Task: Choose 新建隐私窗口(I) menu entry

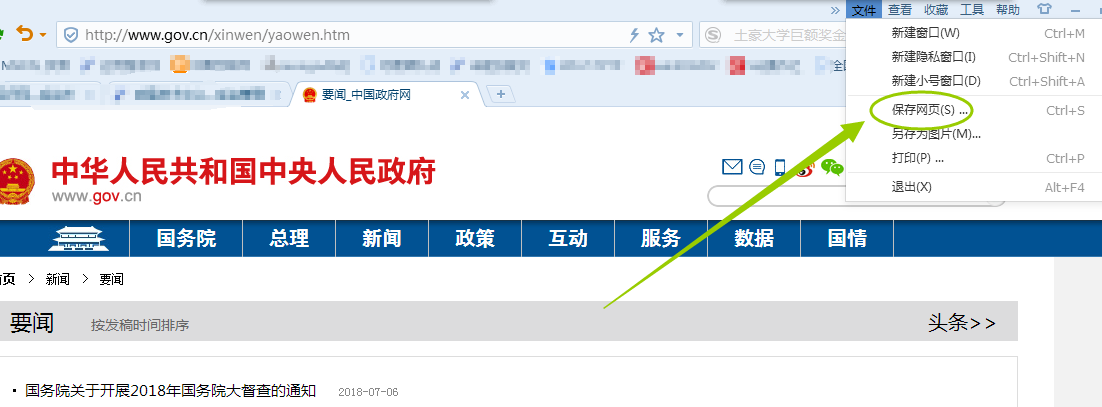Action: pos(933,57)
